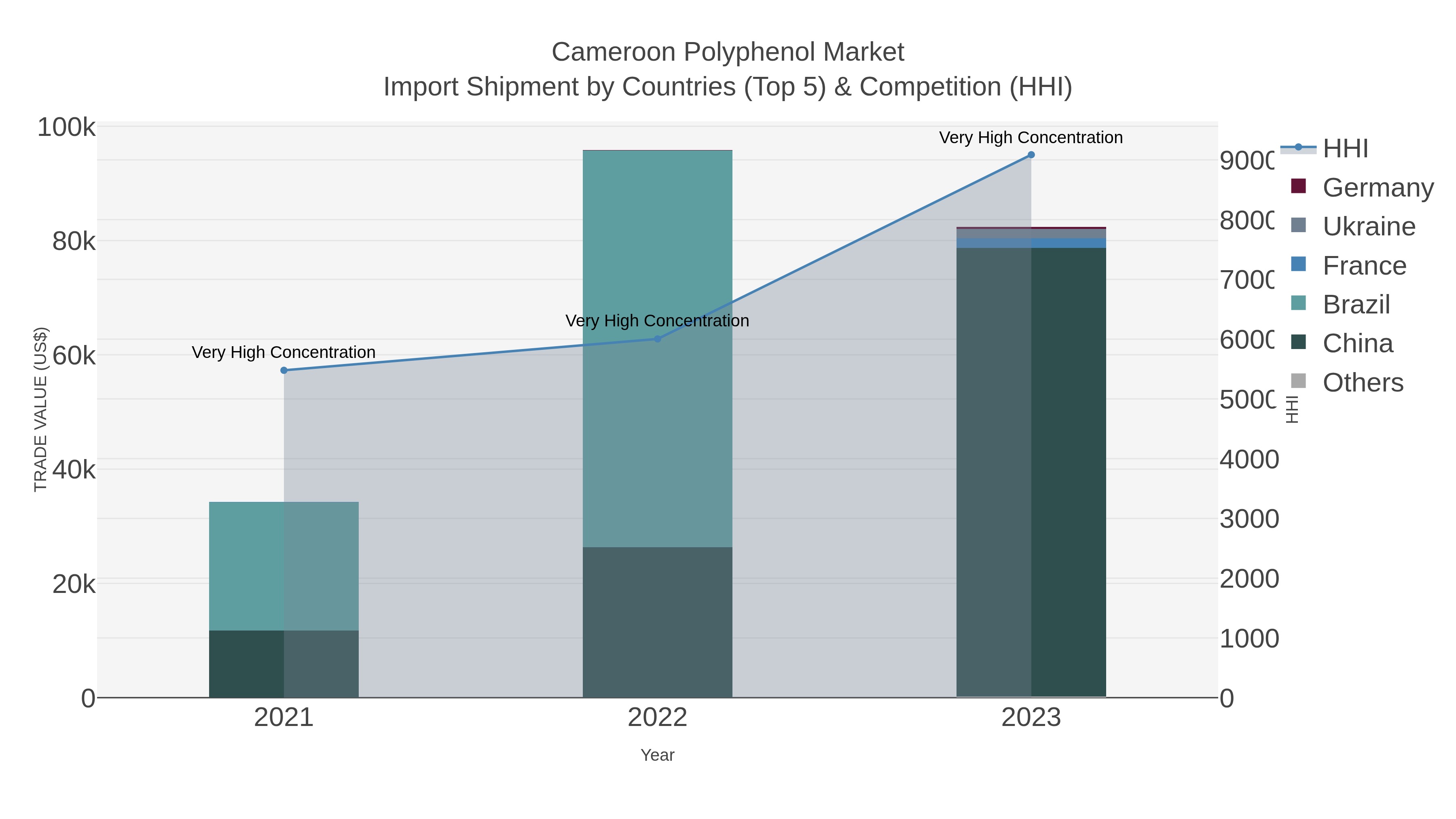Click the 4000 right axis tick label
This screenshot has width=1456, height=819.
pyautogui.click(x=1249, y=459)
